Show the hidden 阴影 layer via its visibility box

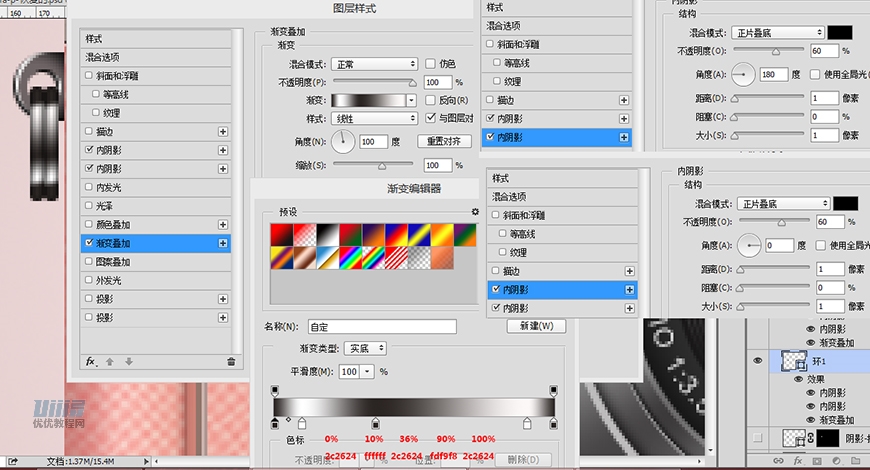click(757, 438)
